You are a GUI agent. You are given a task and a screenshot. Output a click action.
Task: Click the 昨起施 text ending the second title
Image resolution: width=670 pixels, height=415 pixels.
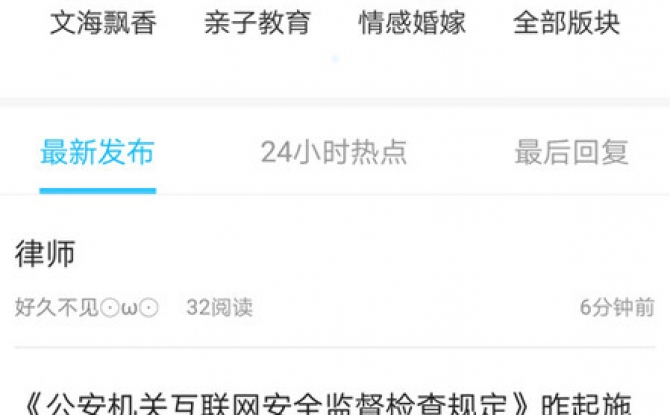click(x=586, y=403)
